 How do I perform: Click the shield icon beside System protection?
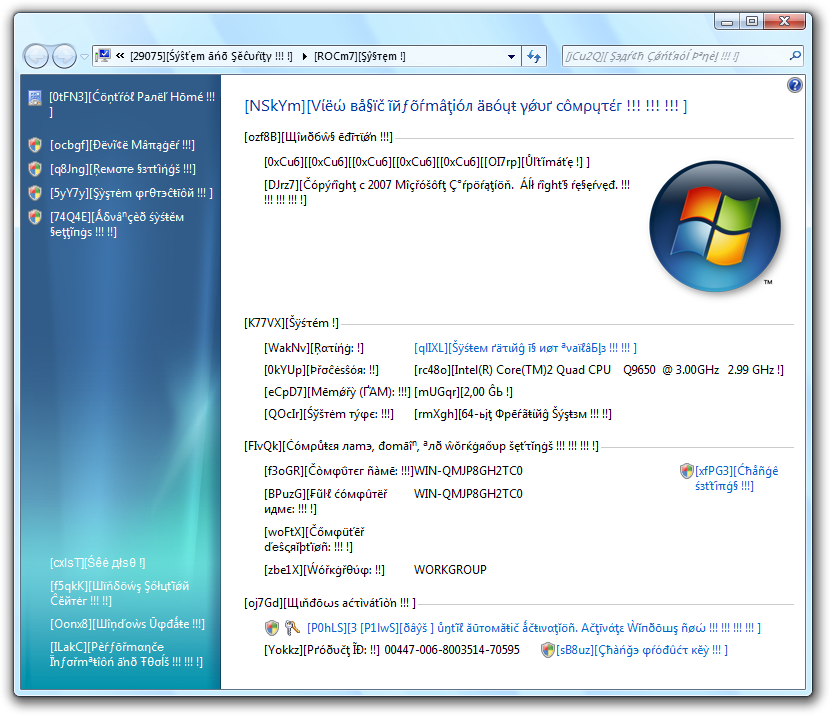pyautogui.click(x=35, y=193)
